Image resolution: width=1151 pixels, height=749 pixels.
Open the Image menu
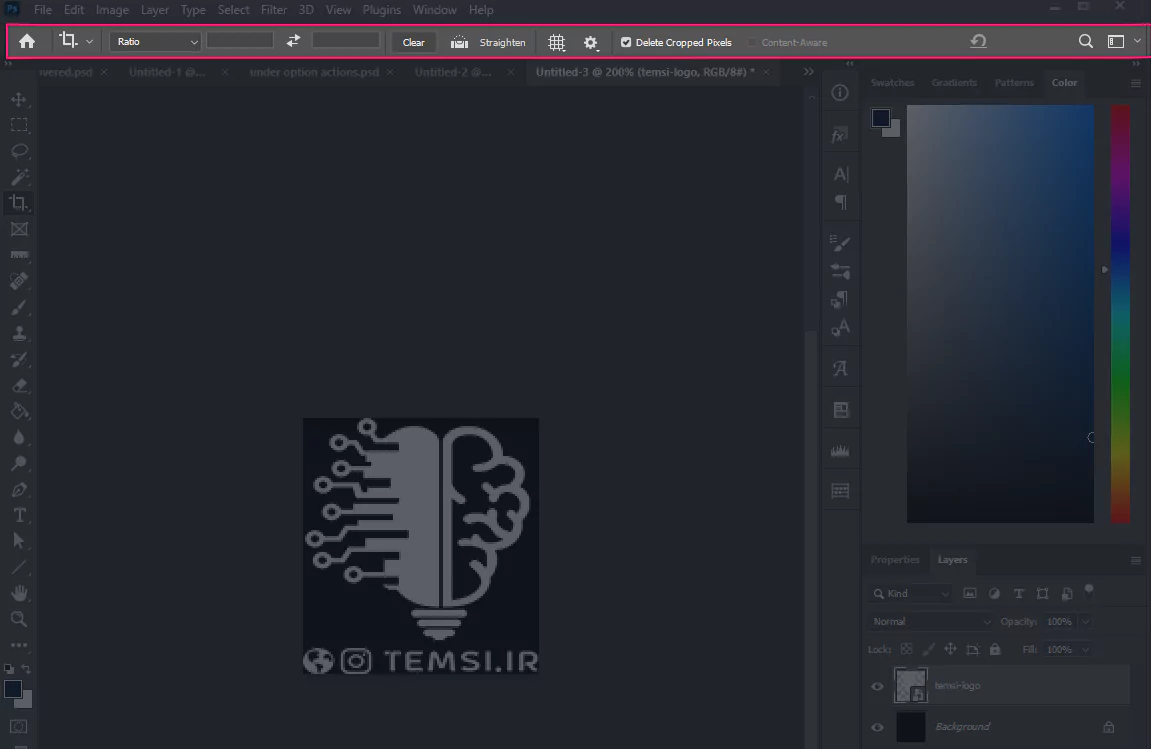point(112,10)
